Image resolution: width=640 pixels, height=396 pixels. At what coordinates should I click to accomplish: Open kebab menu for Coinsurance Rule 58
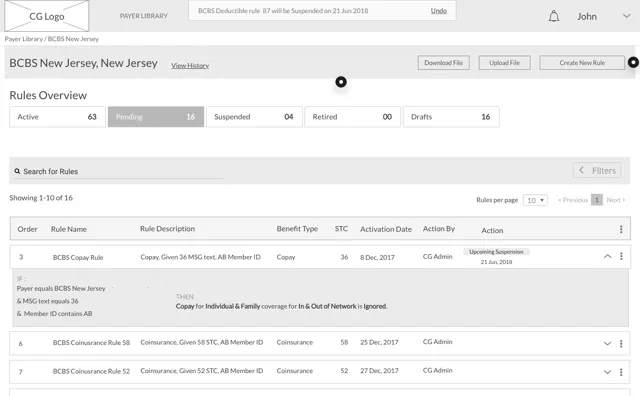[x=621, y=343]
